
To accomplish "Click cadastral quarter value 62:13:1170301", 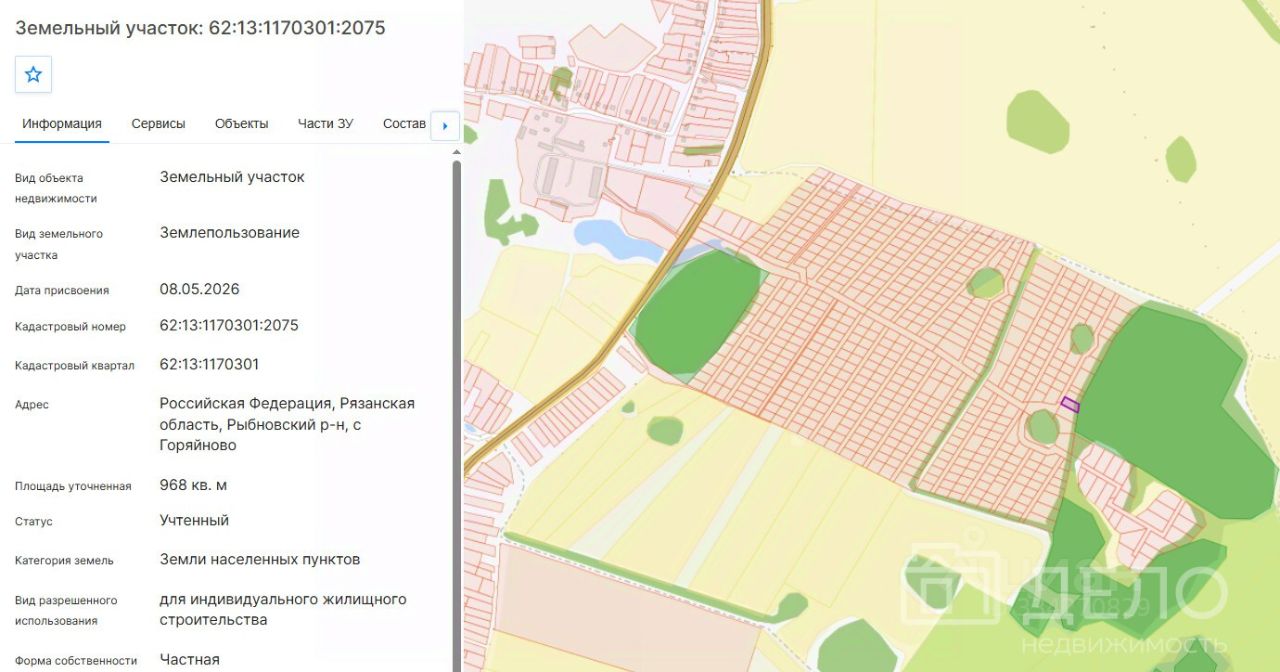I will tap(209, 364).
